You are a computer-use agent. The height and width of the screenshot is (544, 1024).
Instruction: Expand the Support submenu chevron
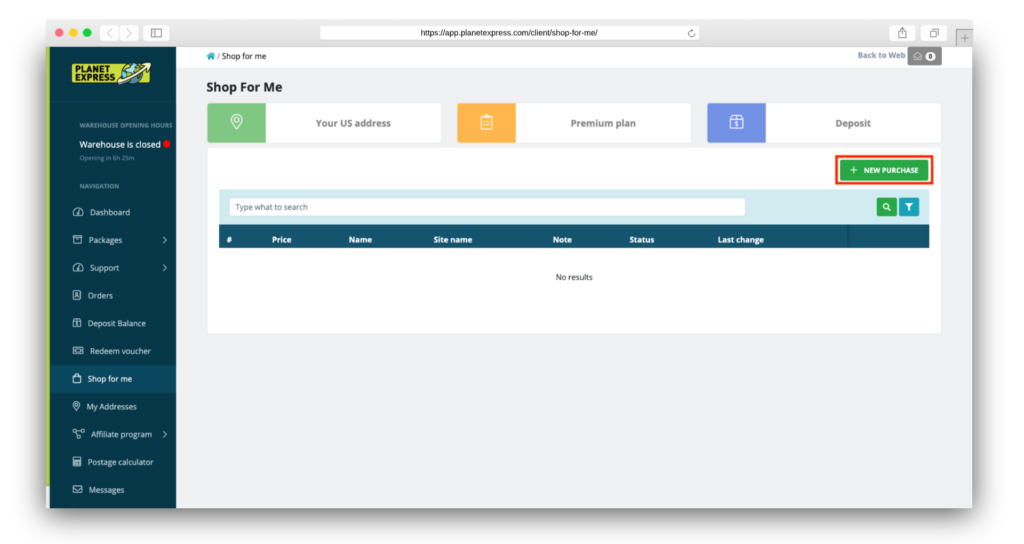(165, 268)
